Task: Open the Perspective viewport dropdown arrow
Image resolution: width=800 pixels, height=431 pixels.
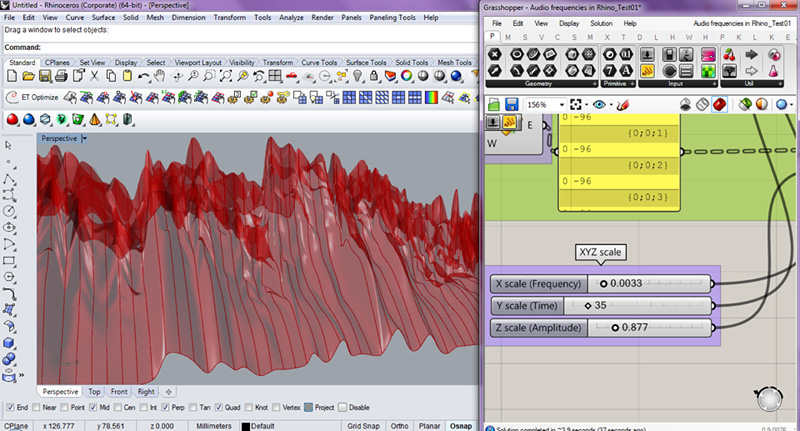Action: (x=85, y=138)
